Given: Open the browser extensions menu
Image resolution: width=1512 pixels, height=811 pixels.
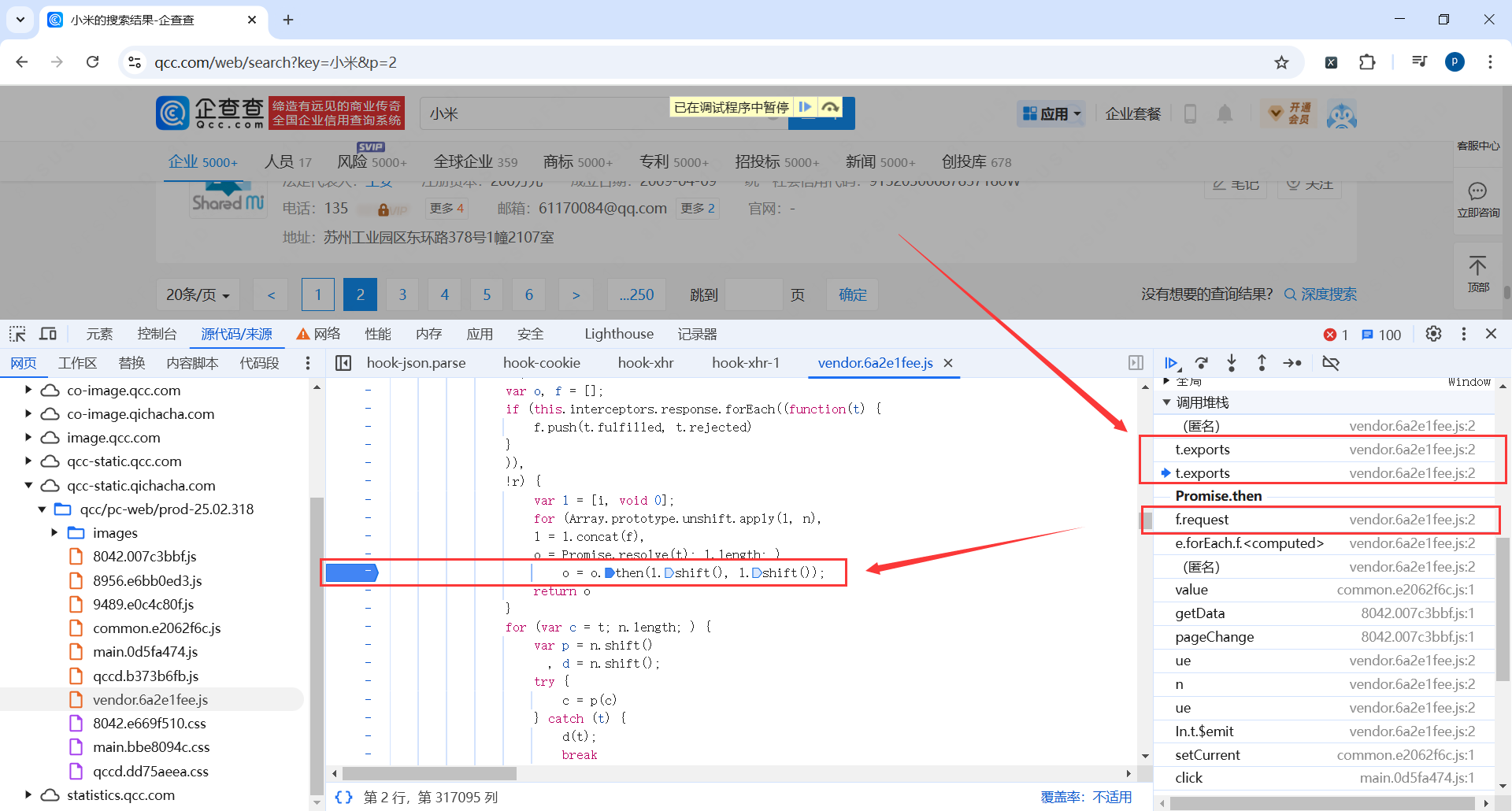Looking at the screenshot, I should (x=1367, y=62).
